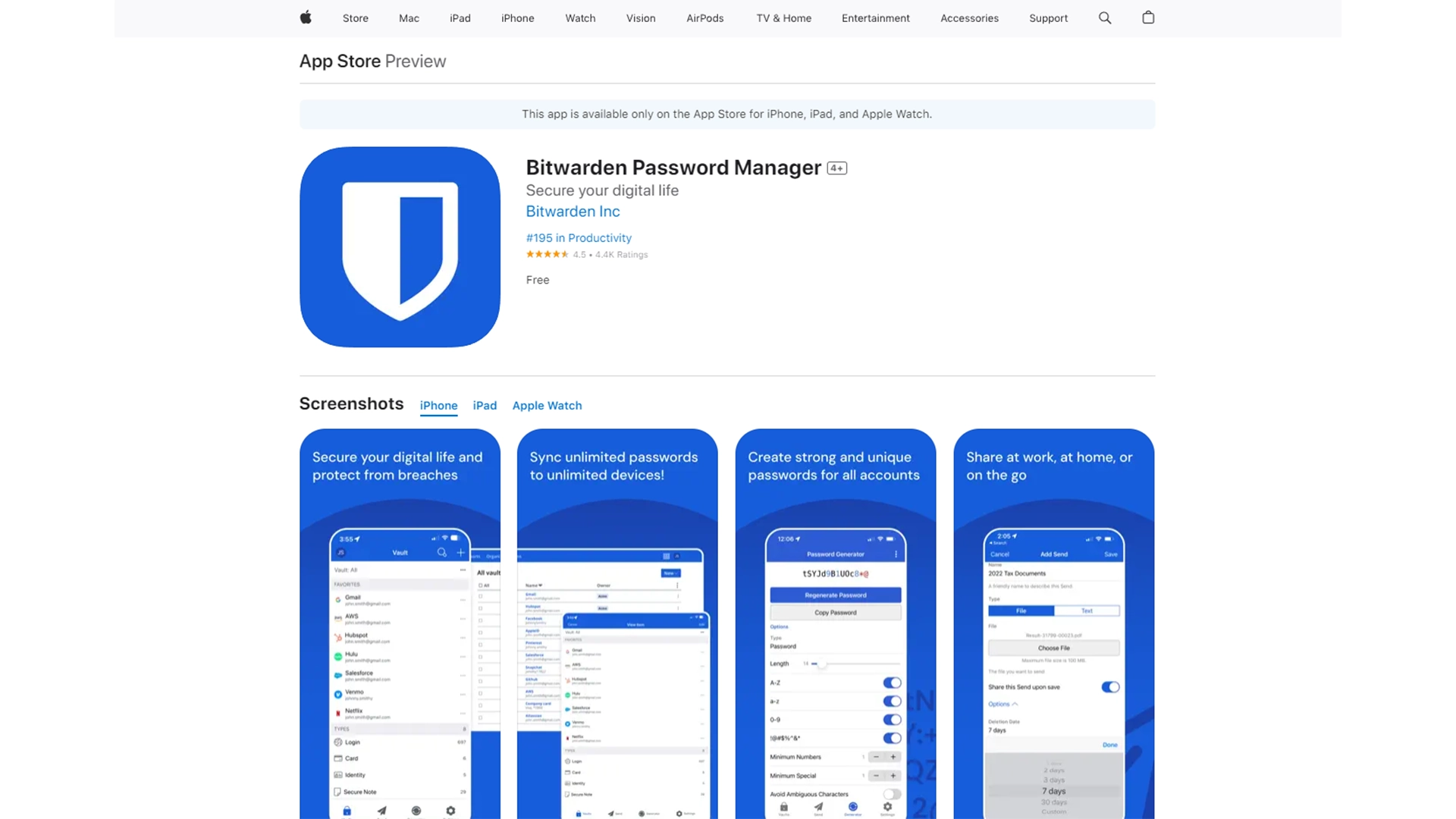Click the password generator regenerate icon
The width and height of the screenshot is (1456, 819).
(835, 594)
